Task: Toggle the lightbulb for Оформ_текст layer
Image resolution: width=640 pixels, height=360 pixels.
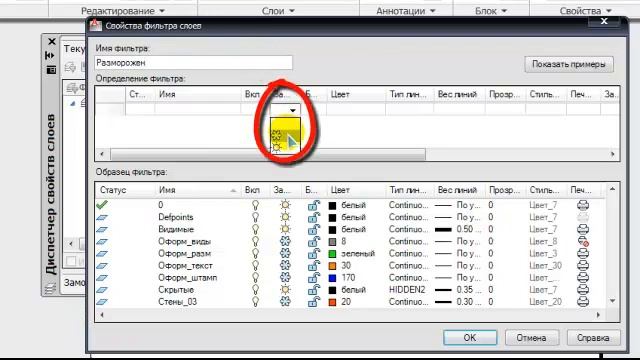Action: [255, 266]
